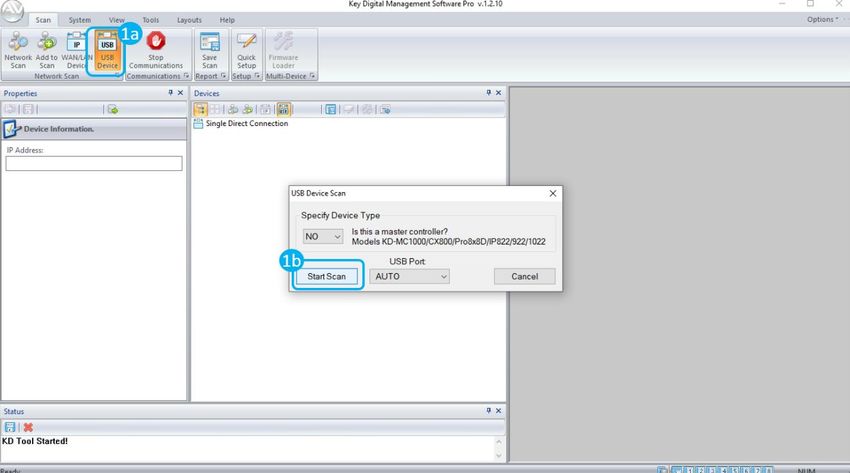Open the Help ribbon tab
The height and width of the screenshot is (473, 850).
(x=227, y=20)
